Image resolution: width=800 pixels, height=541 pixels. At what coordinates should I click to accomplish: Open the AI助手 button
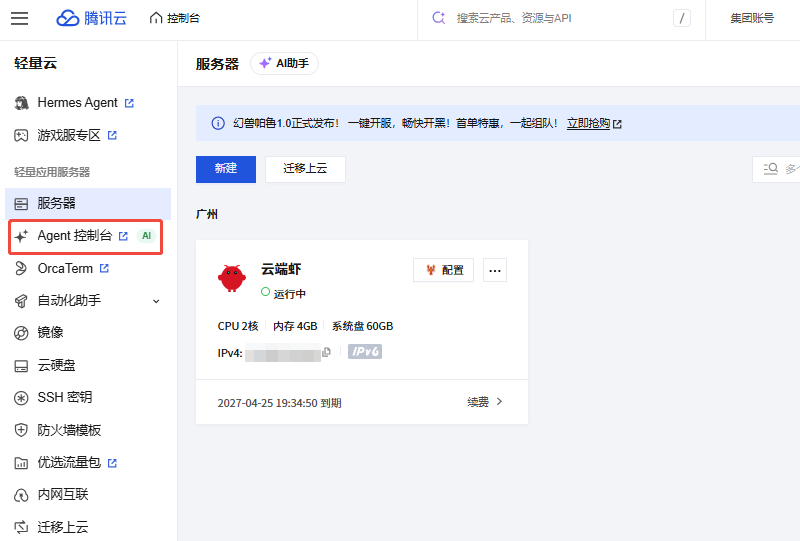[x=284, y=64]
